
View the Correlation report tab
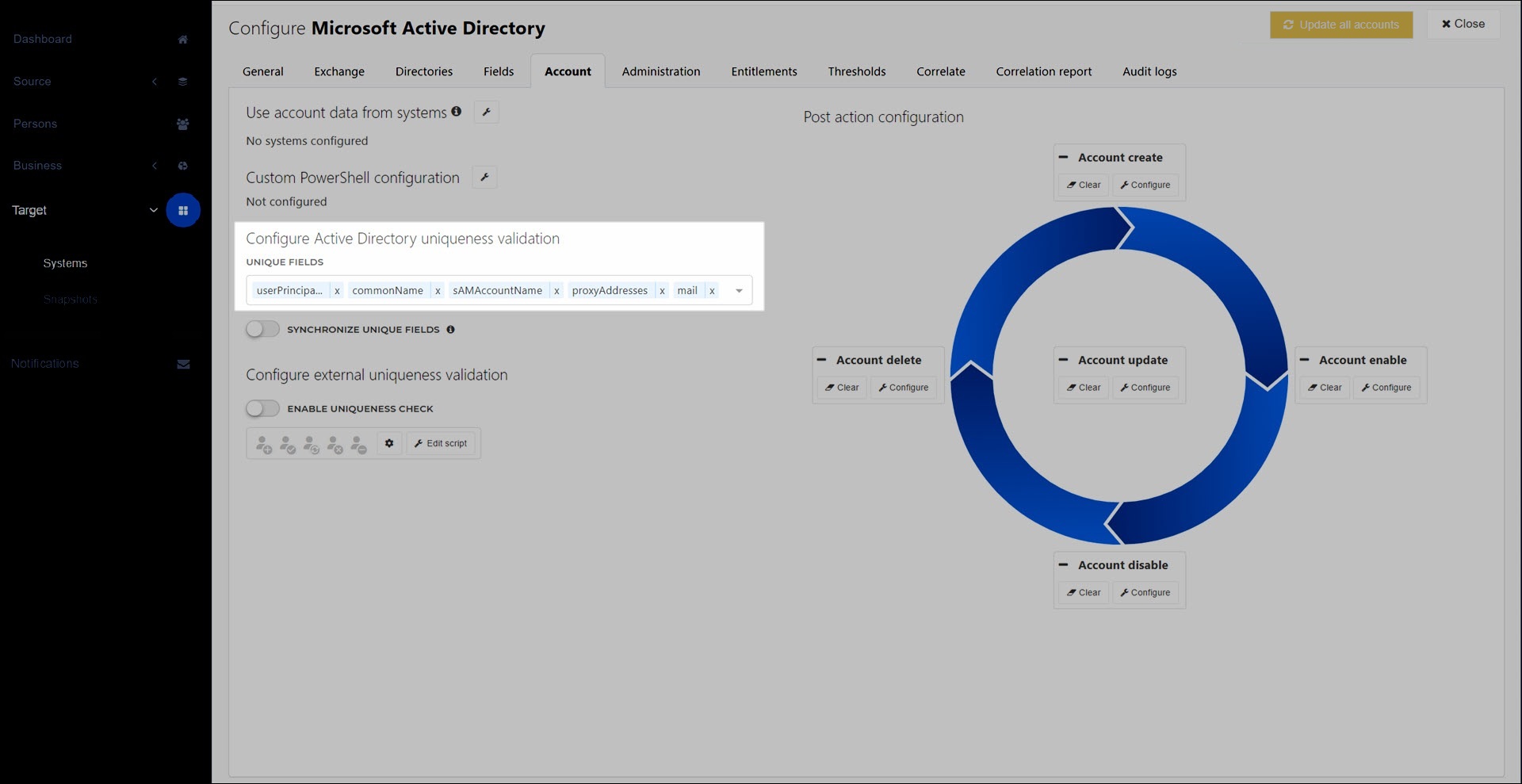pos(1044,71)
